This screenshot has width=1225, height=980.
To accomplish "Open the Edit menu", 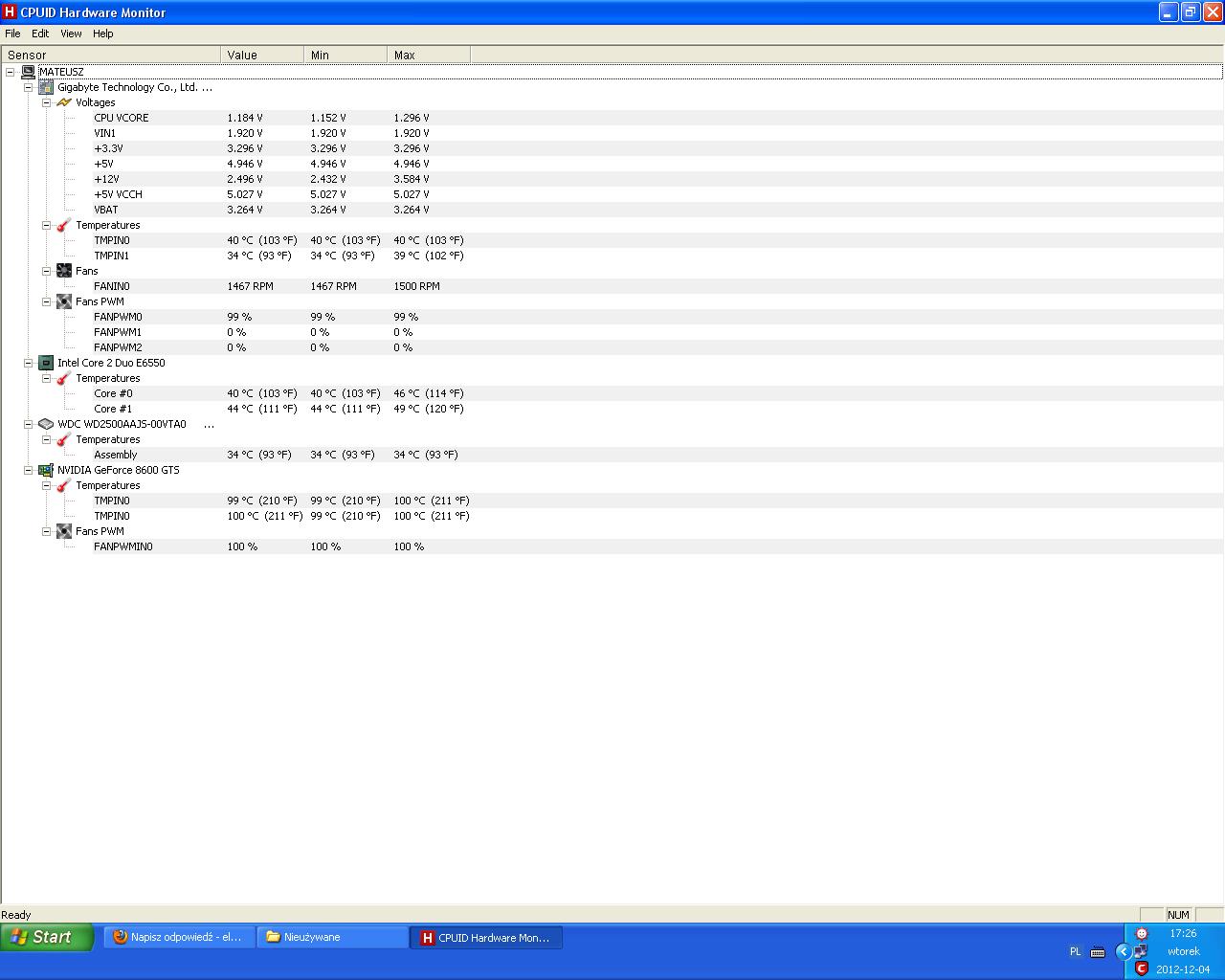I will (x=40, y=33).
